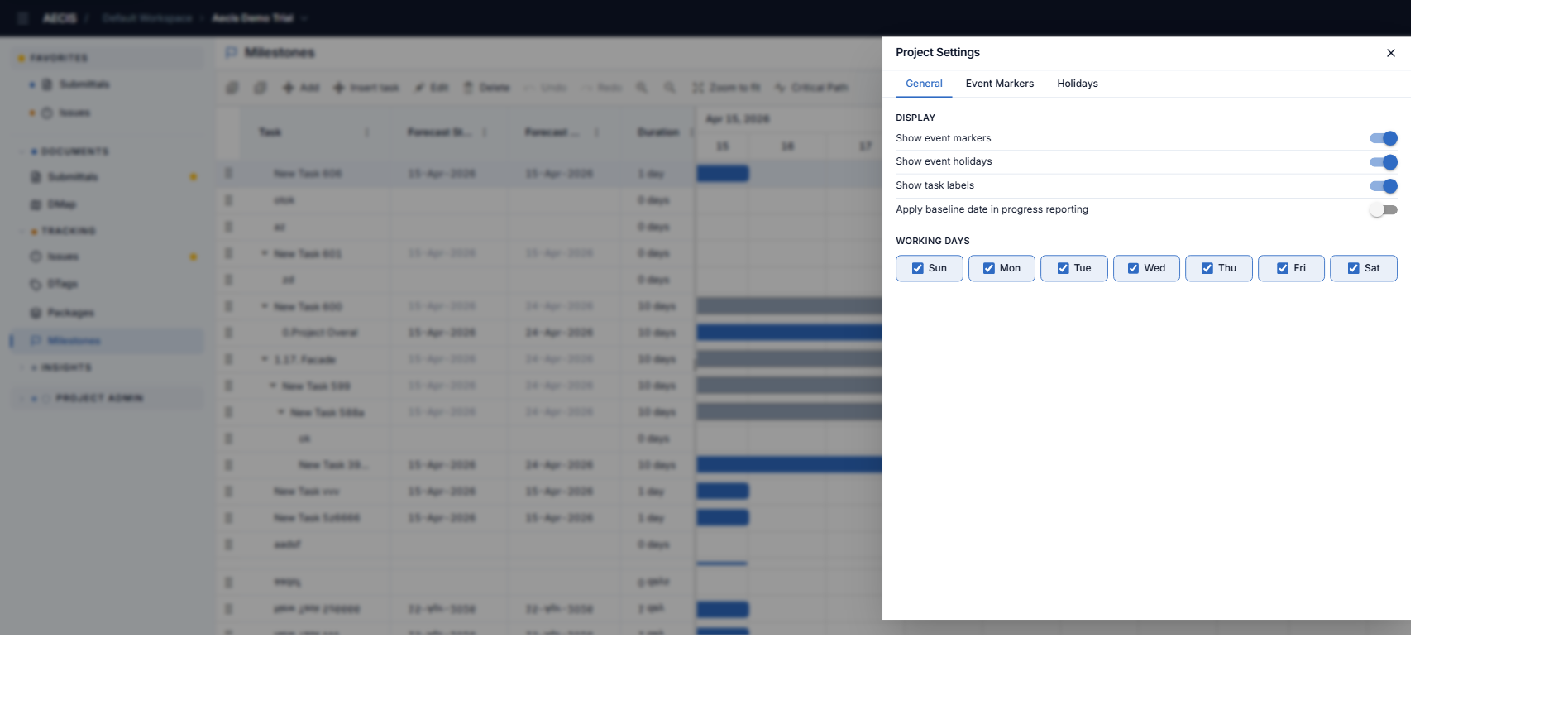
Task: Uncheck Sat as a working day
Action: (x=1363, y=268)
